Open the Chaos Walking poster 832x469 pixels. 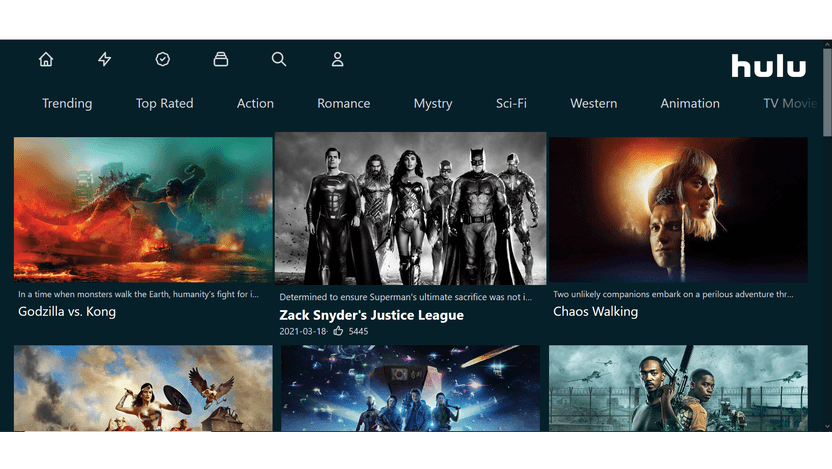click(x=678, y=210)
